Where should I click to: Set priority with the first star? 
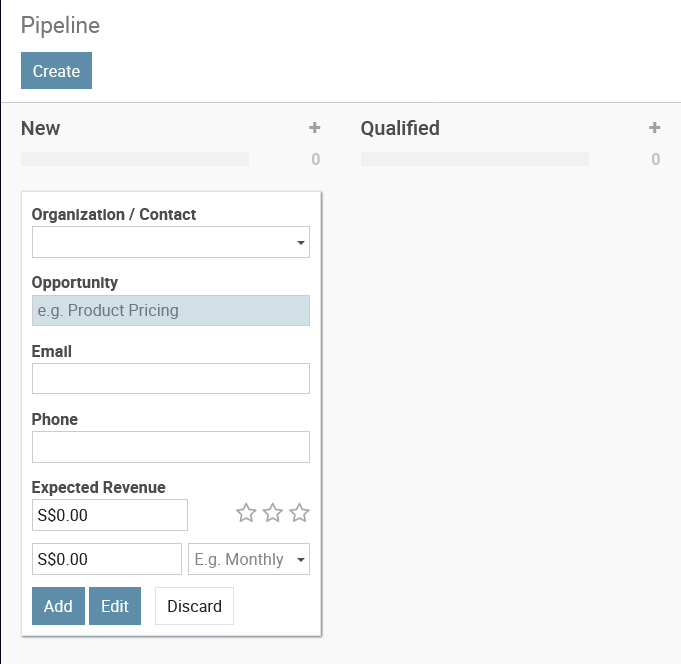246,513
